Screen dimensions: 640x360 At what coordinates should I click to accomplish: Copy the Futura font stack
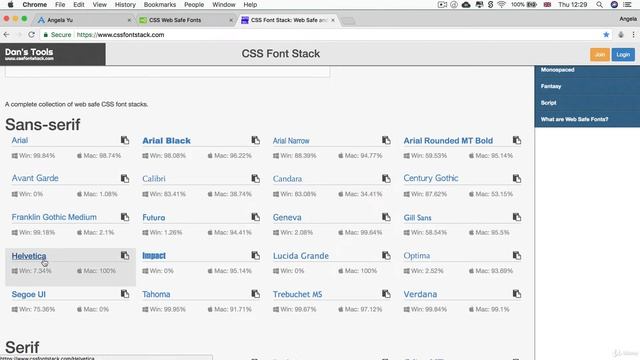point(256,217)
